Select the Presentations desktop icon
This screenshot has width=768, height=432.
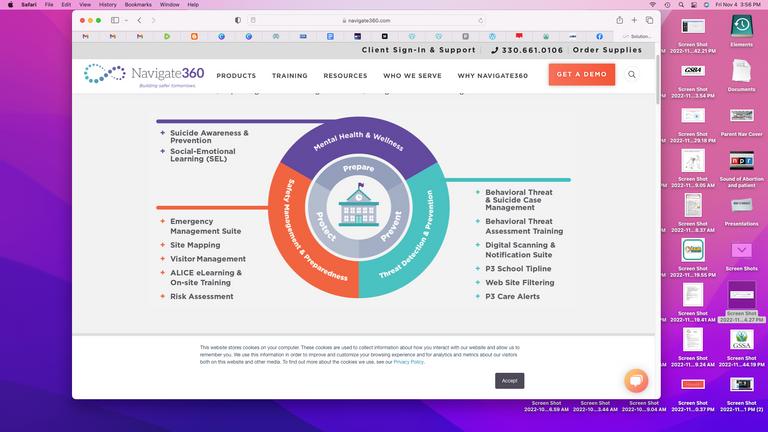(742, 211)
